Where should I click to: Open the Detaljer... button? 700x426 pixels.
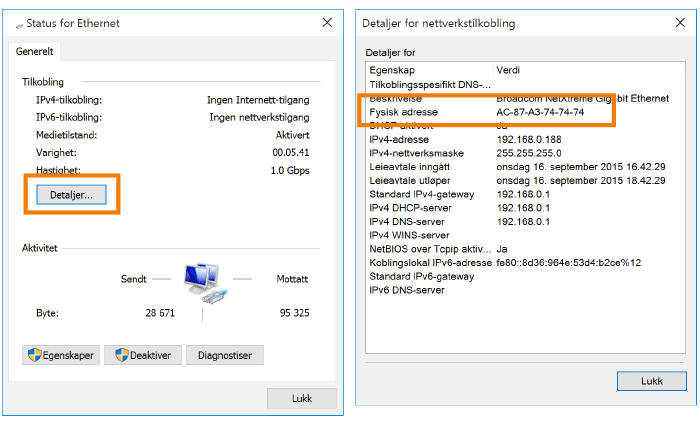coord(71,195)
